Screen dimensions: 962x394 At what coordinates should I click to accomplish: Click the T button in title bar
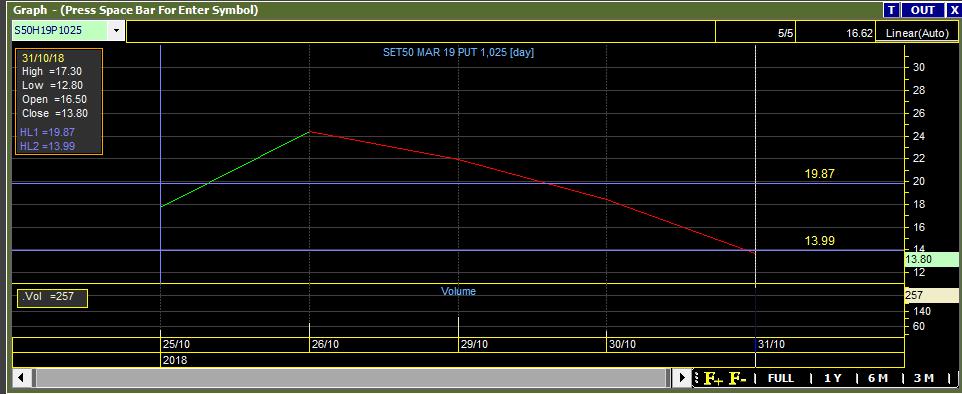click(x=891, y=10)
